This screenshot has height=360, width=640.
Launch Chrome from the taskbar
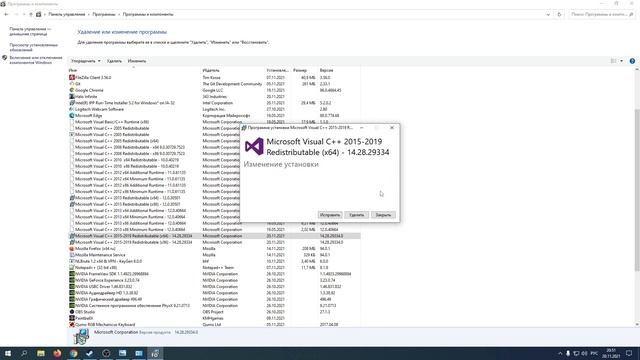click(x=73, y=353)
